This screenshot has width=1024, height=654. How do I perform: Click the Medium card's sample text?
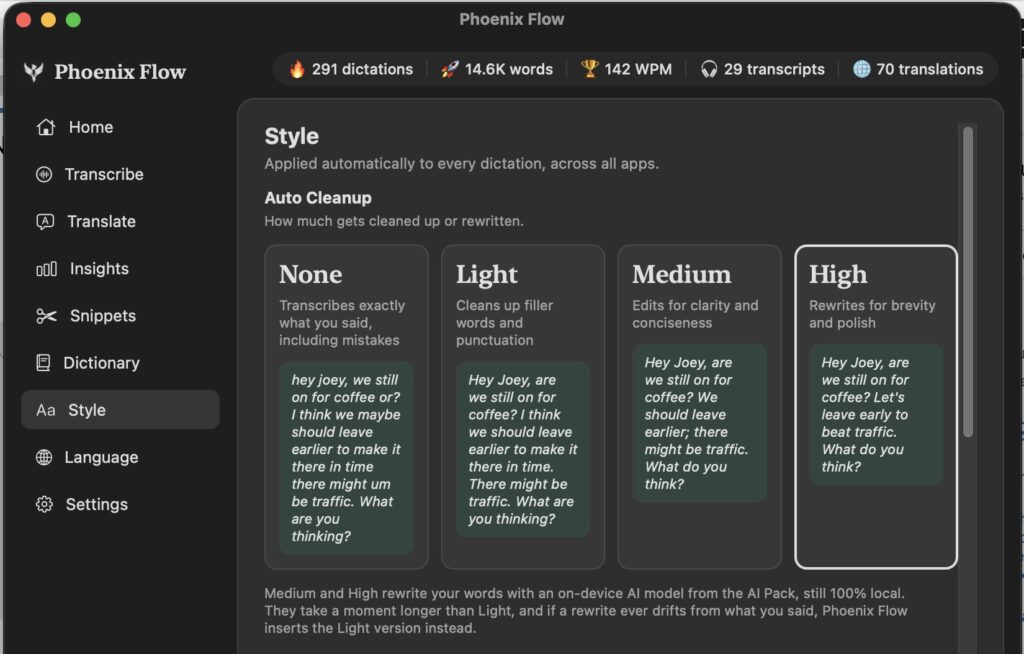(699, 423)
